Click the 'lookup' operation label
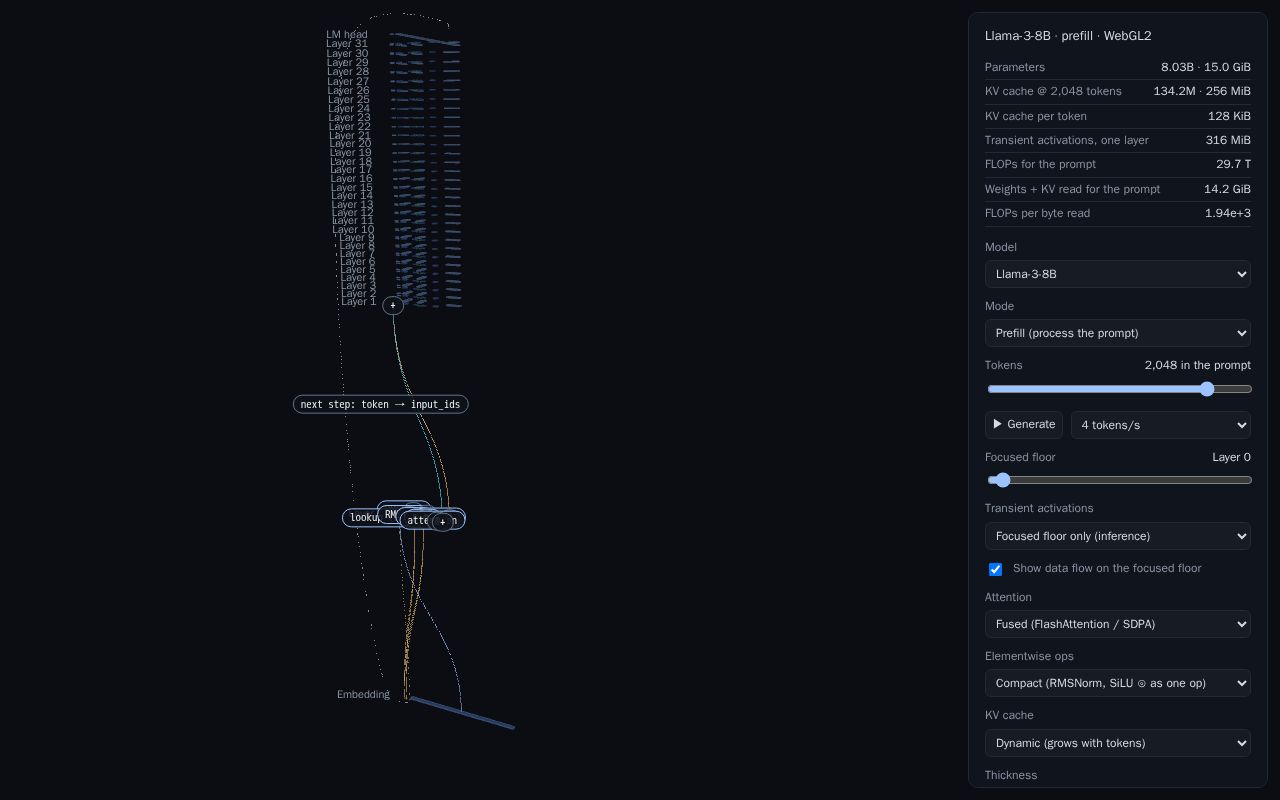 coord(362,517)
